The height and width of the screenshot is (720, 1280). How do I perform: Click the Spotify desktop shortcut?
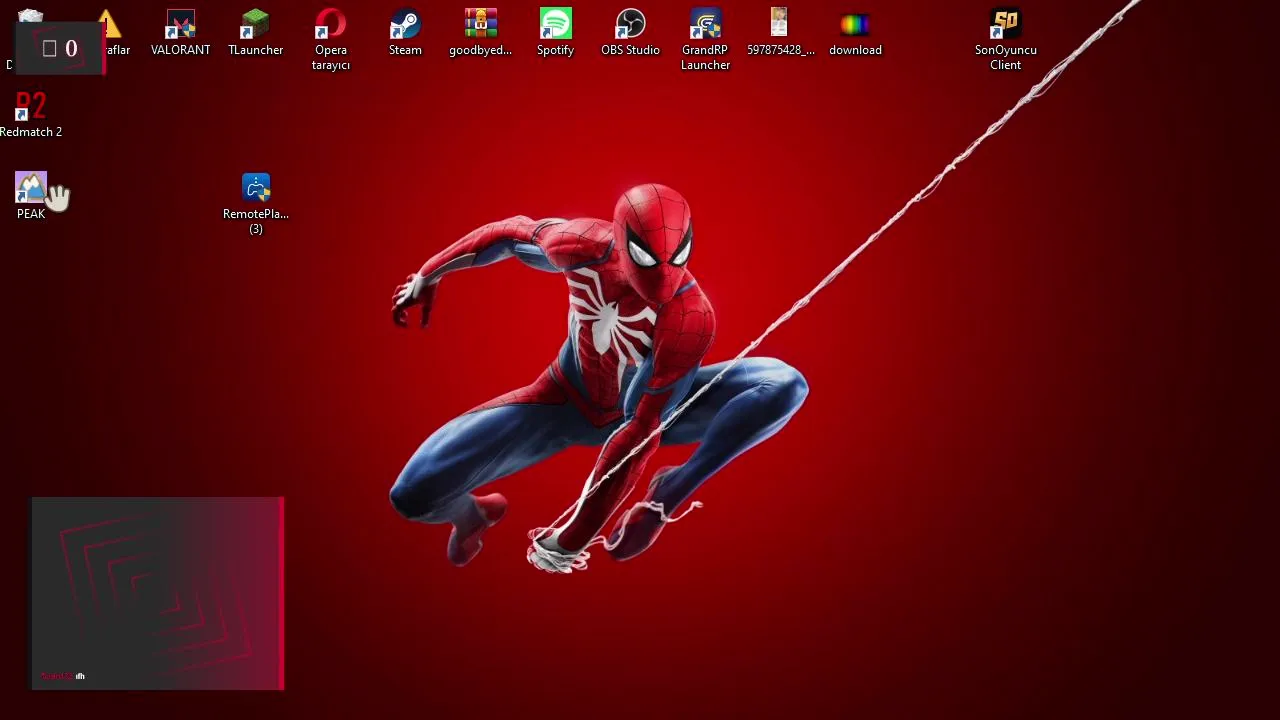[x=556, y=32]
